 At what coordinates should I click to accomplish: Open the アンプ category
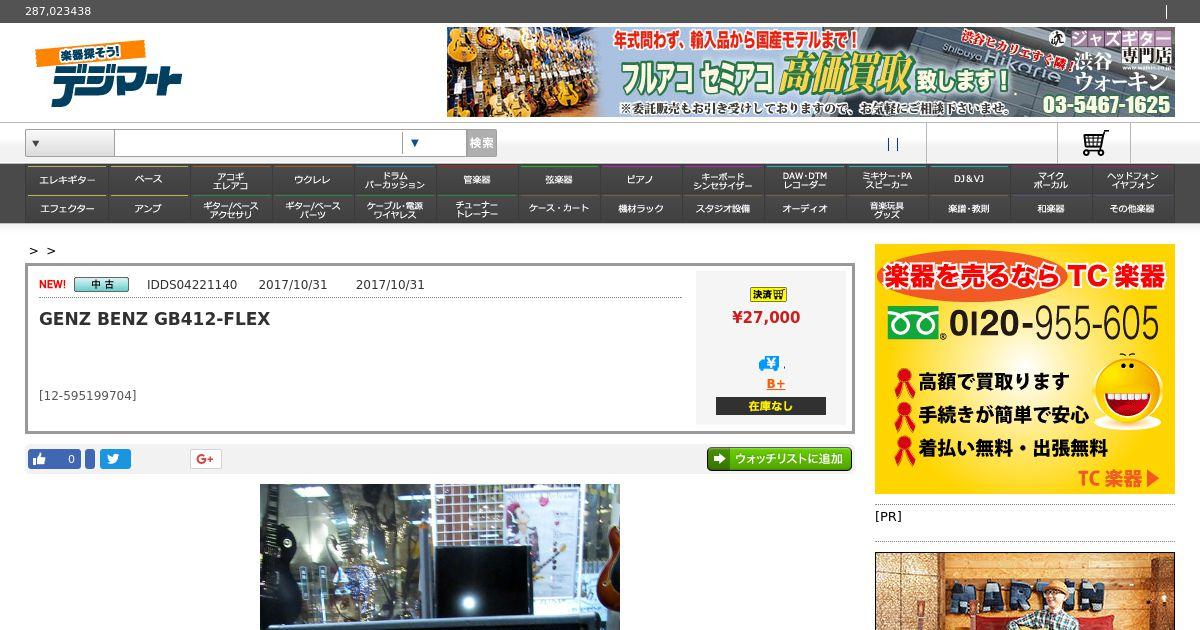click(148, 209)
